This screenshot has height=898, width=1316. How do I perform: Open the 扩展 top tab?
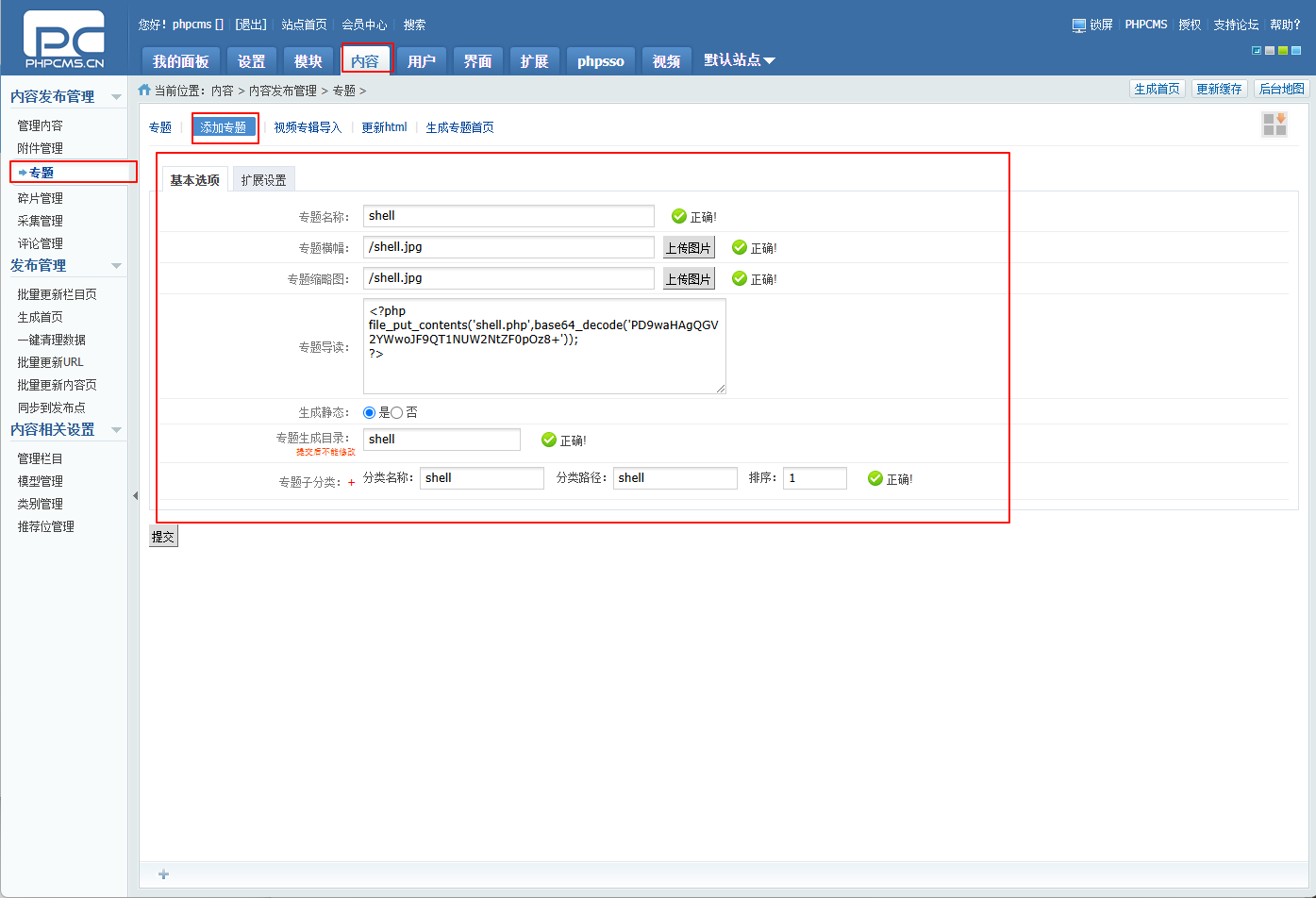(535, 60)
